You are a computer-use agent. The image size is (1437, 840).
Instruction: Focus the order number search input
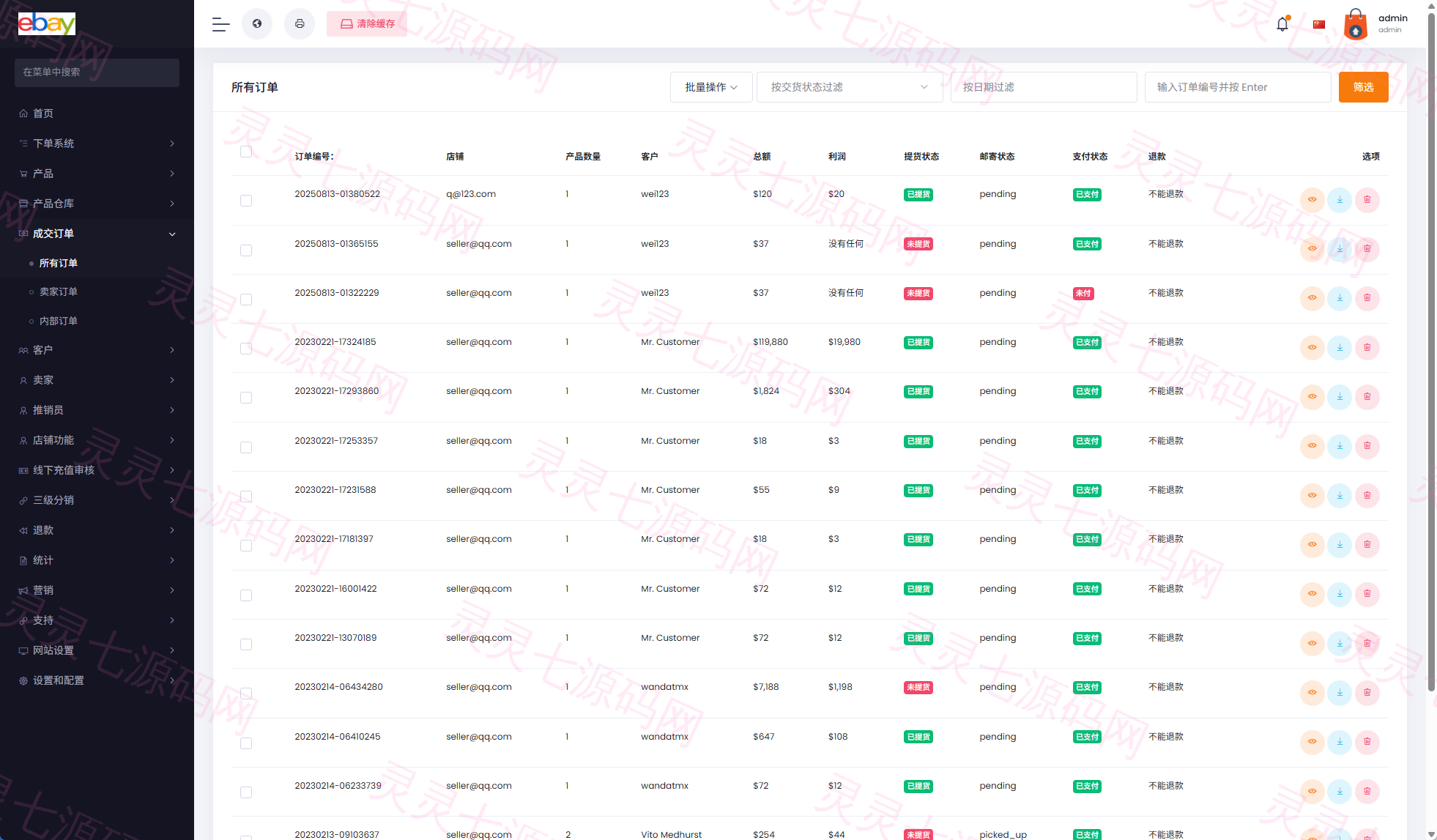click(x=1238, y=87)
